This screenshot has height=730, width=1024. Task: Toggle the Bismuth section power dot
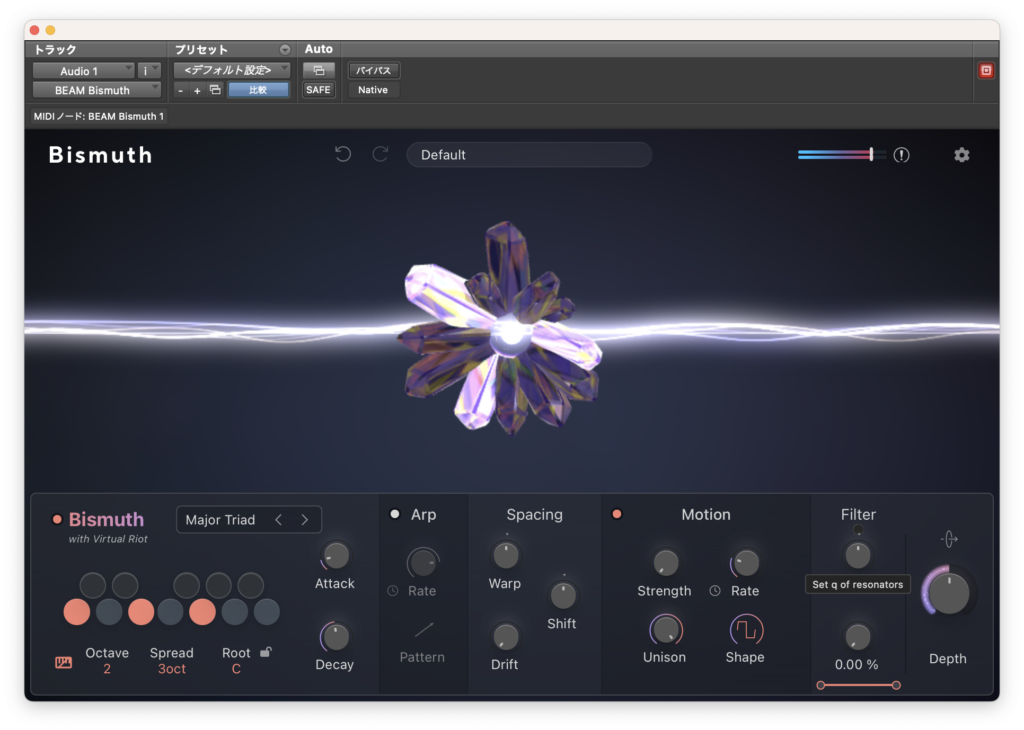tap(57, 519)
